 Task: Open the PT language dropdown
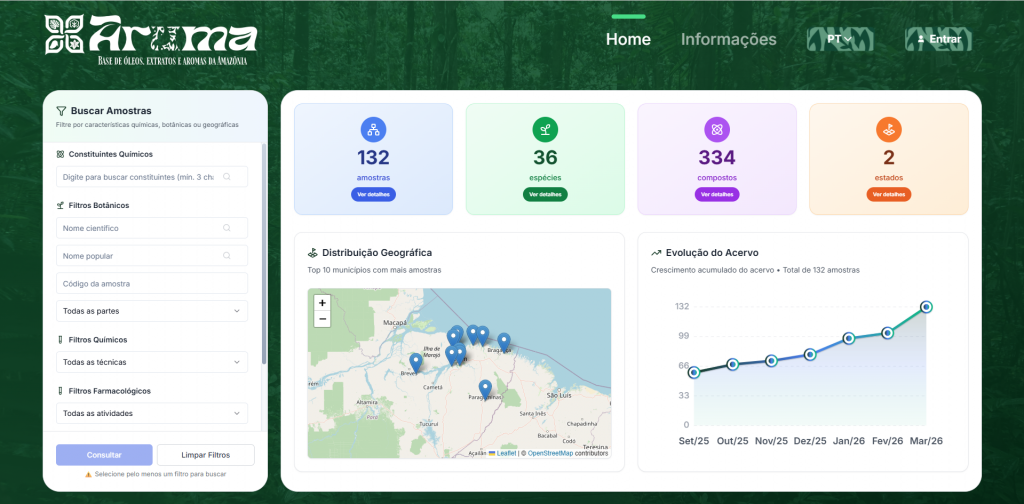tap(839, 40)
